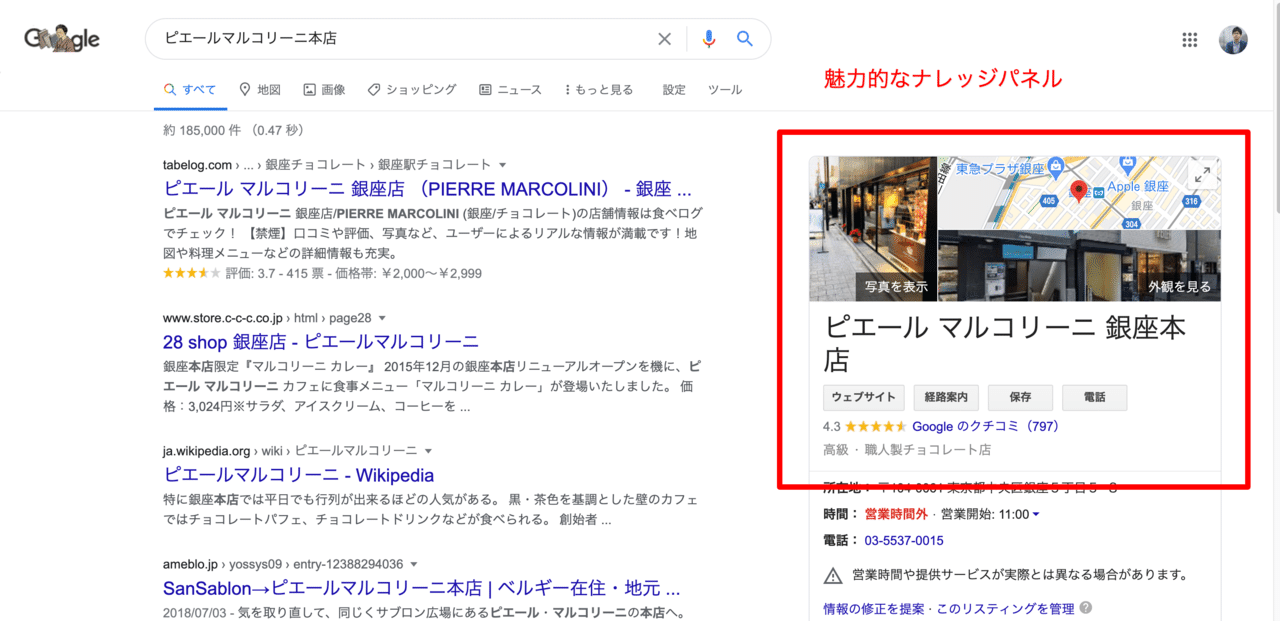Open the account profile avatar
The height and width of the screenshot is (621, 1280).
tap(1233, 39)
